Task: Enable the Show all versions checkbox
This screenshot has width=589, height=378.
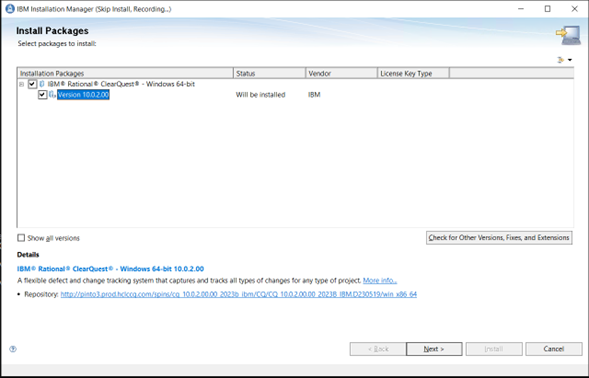Action: click(x=21, y=238)
